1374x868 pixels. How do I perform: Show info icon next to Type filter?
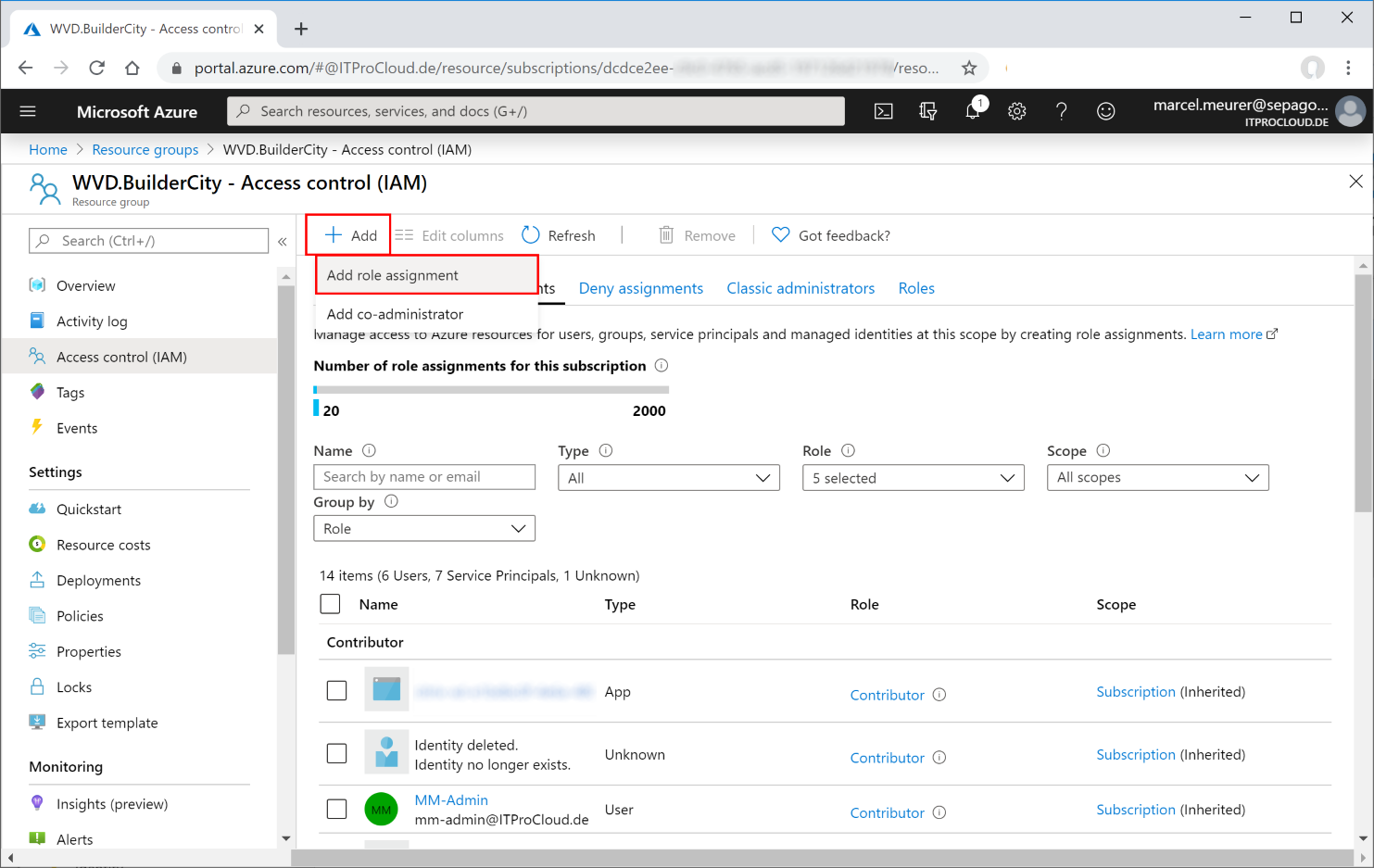coord(606,451)
